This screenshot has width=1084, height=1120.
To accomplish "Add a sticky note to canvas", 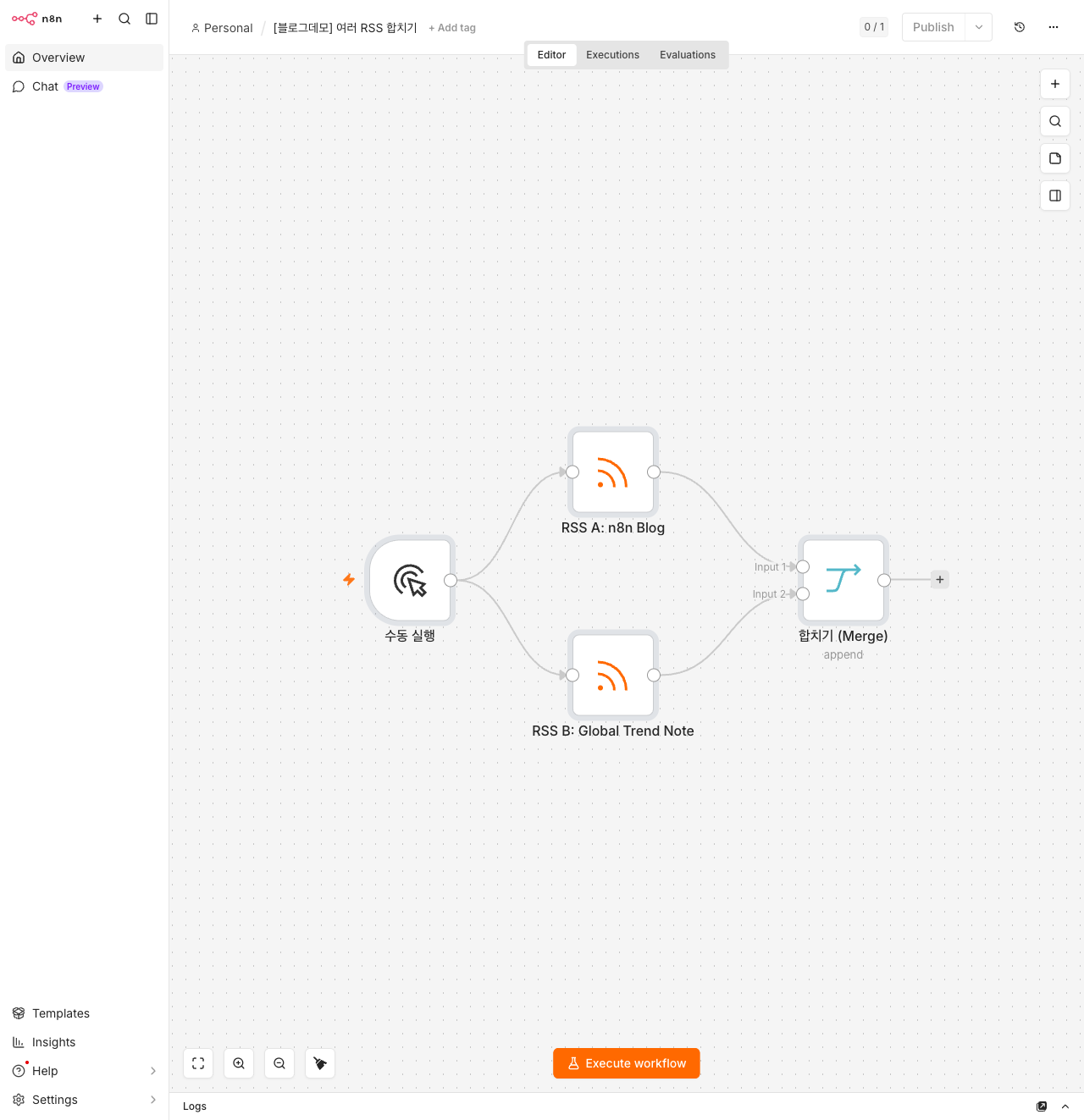I will point(1055,158).
